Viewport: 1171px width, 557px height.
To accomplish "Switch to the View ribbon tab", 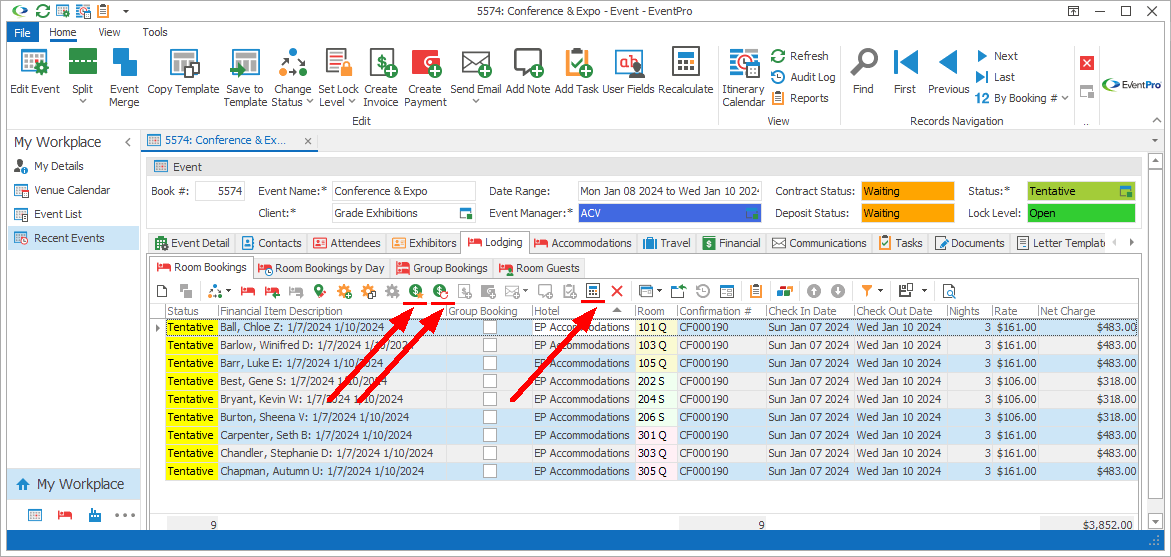I will click(x=109, y=32).
